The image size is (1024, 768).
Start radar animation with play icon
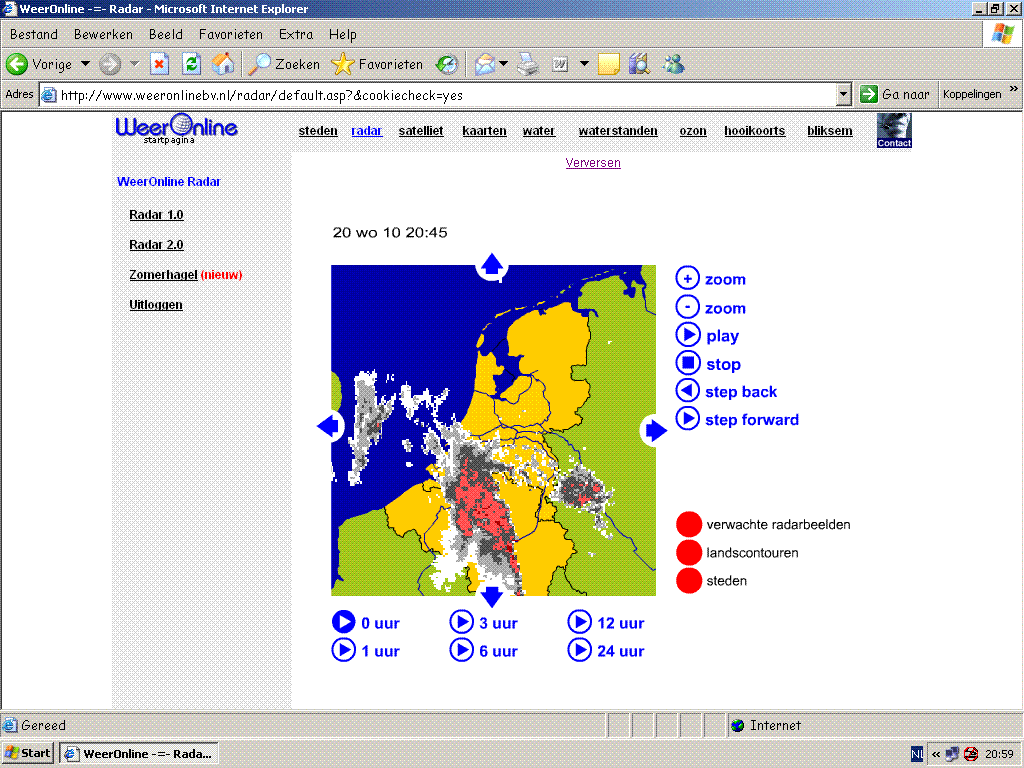[x=687, y=335]
